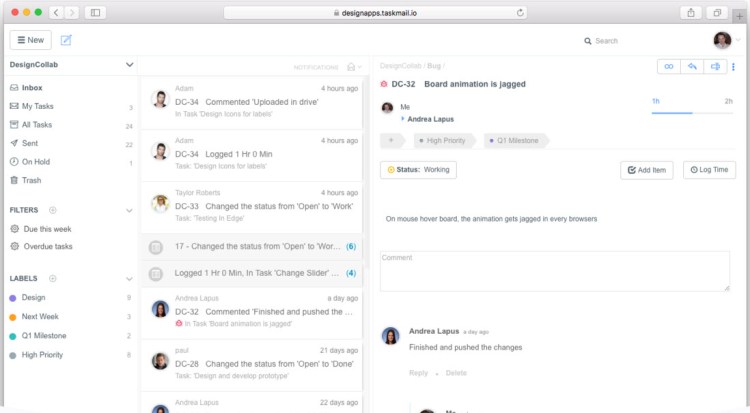Click into the Comment text box

pyautogui.click(x=555, y=271)
